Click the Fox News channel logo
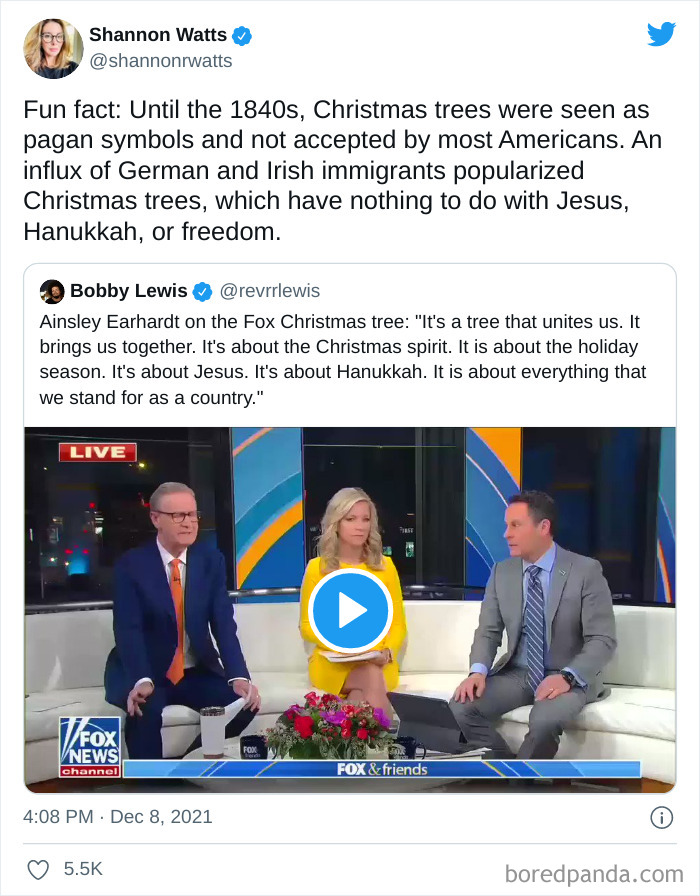700x896 pixels. (x=90, y=747)
